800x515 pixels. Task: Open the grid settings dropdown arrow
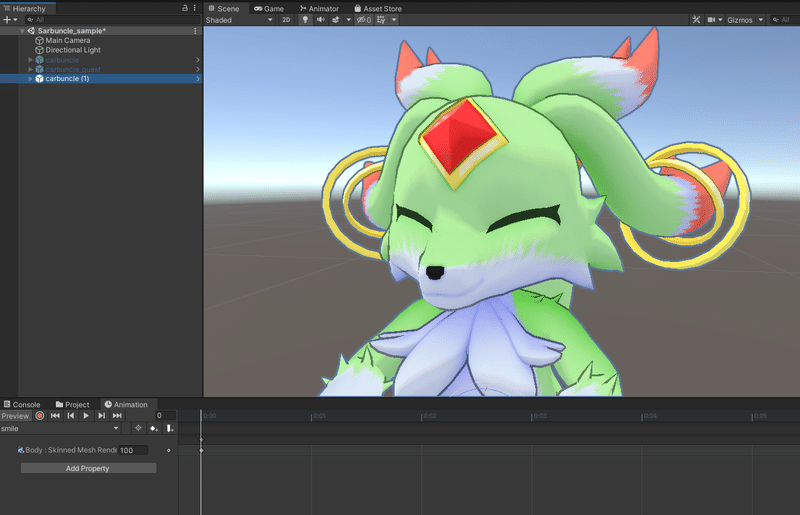click(x=394, y=20)
